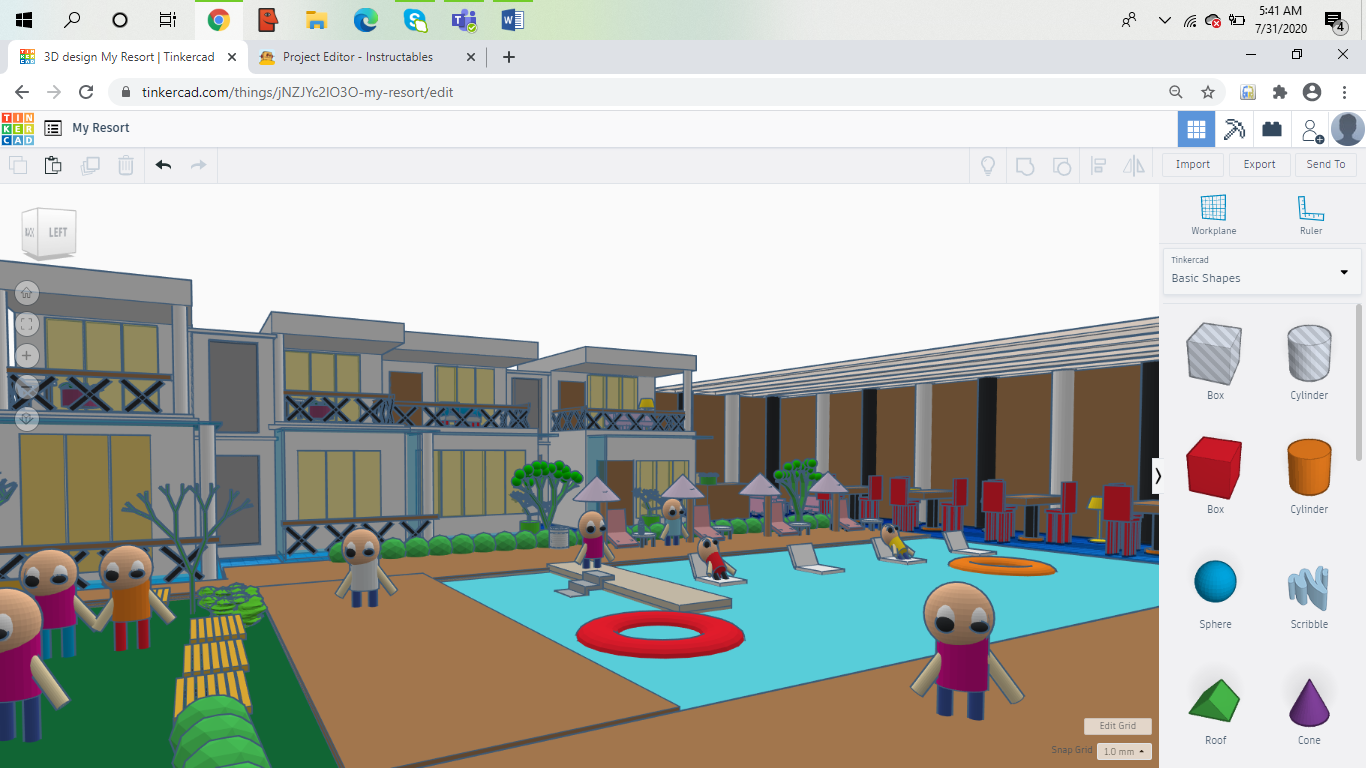Toggle perspective and orthographic view

click(27, 417)
